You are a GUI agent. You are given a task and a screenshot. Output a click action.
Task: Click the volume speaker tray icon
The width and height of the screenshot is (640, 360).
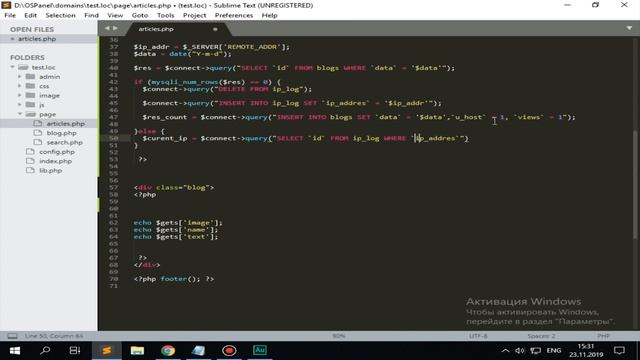[x=520, y=350]
